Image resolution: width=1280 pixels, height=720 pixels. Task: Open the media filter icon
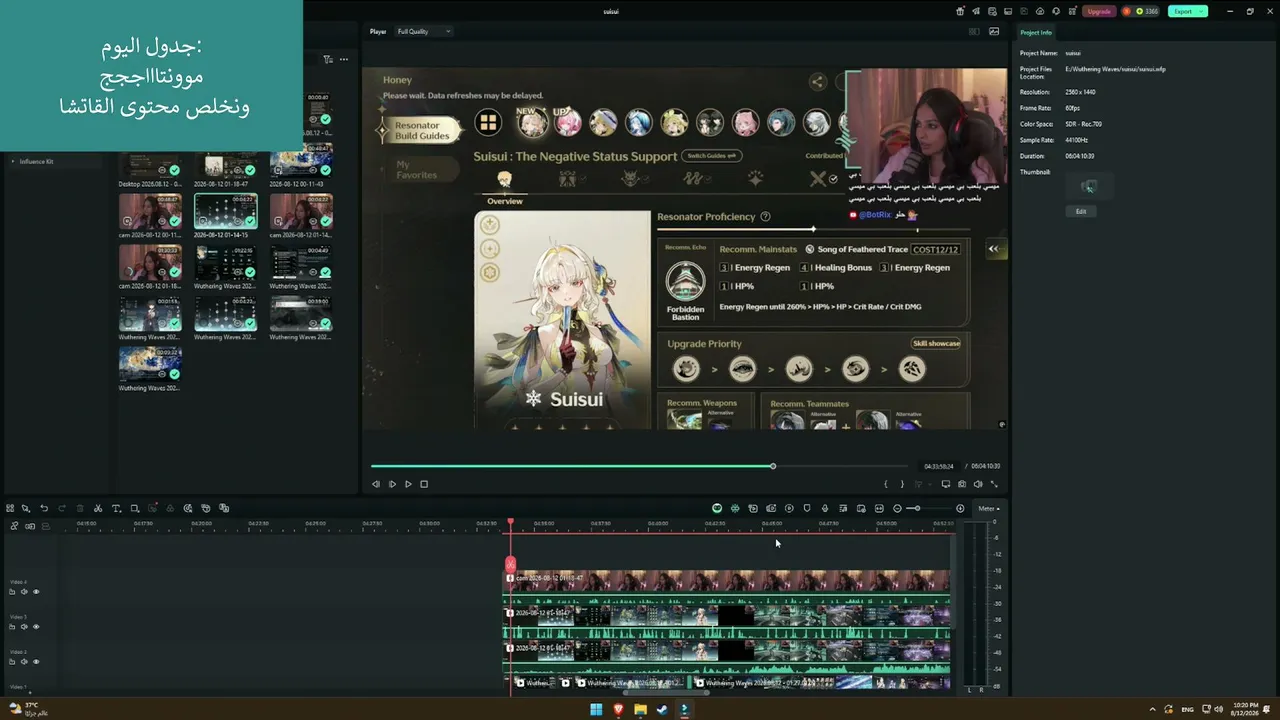pos(327,59)
